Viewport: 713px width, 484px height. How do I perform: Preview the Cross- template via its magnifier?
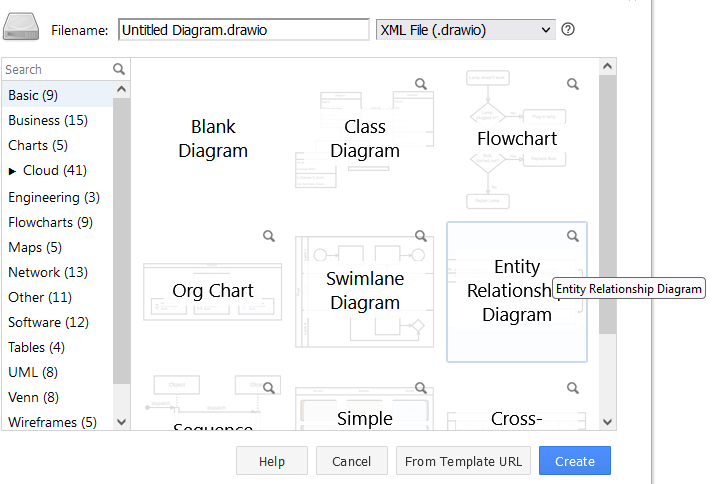coord(573,388)
